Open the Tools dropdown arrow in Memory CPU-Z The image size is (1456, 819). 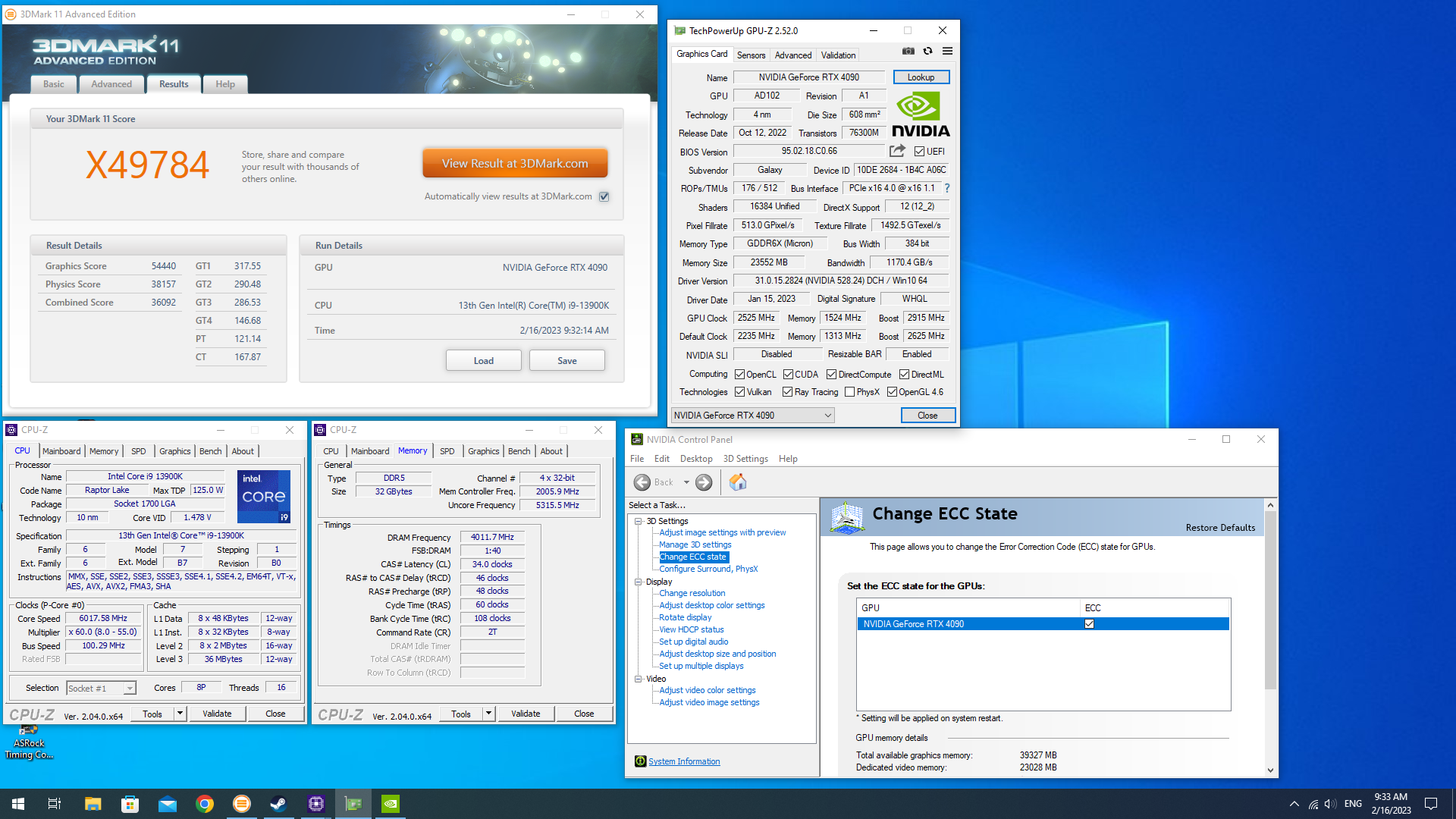click(488, 714)
